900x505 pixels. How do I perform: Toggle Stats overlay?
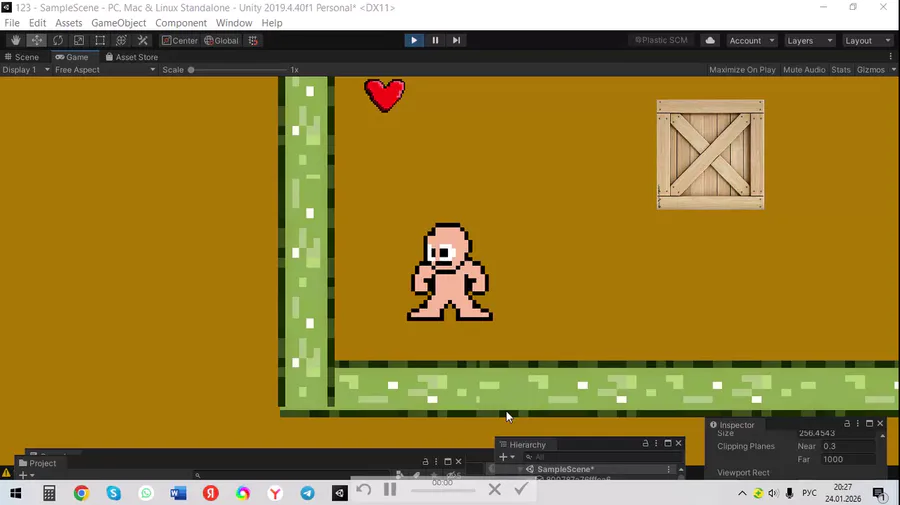pos(841,69)
